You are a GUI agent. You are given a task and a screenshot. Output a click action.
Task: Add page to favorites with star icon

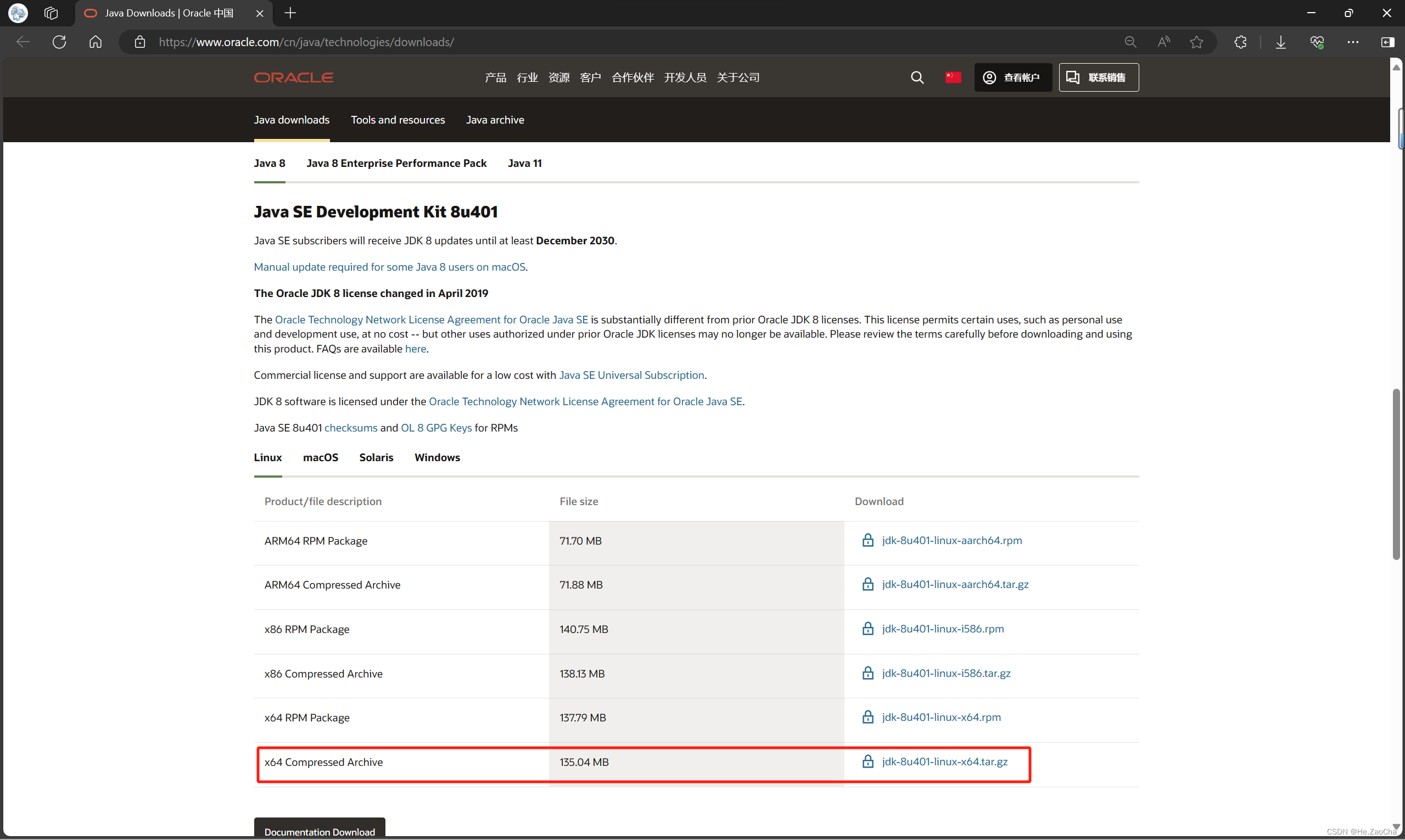click(x=1196, y=42)
